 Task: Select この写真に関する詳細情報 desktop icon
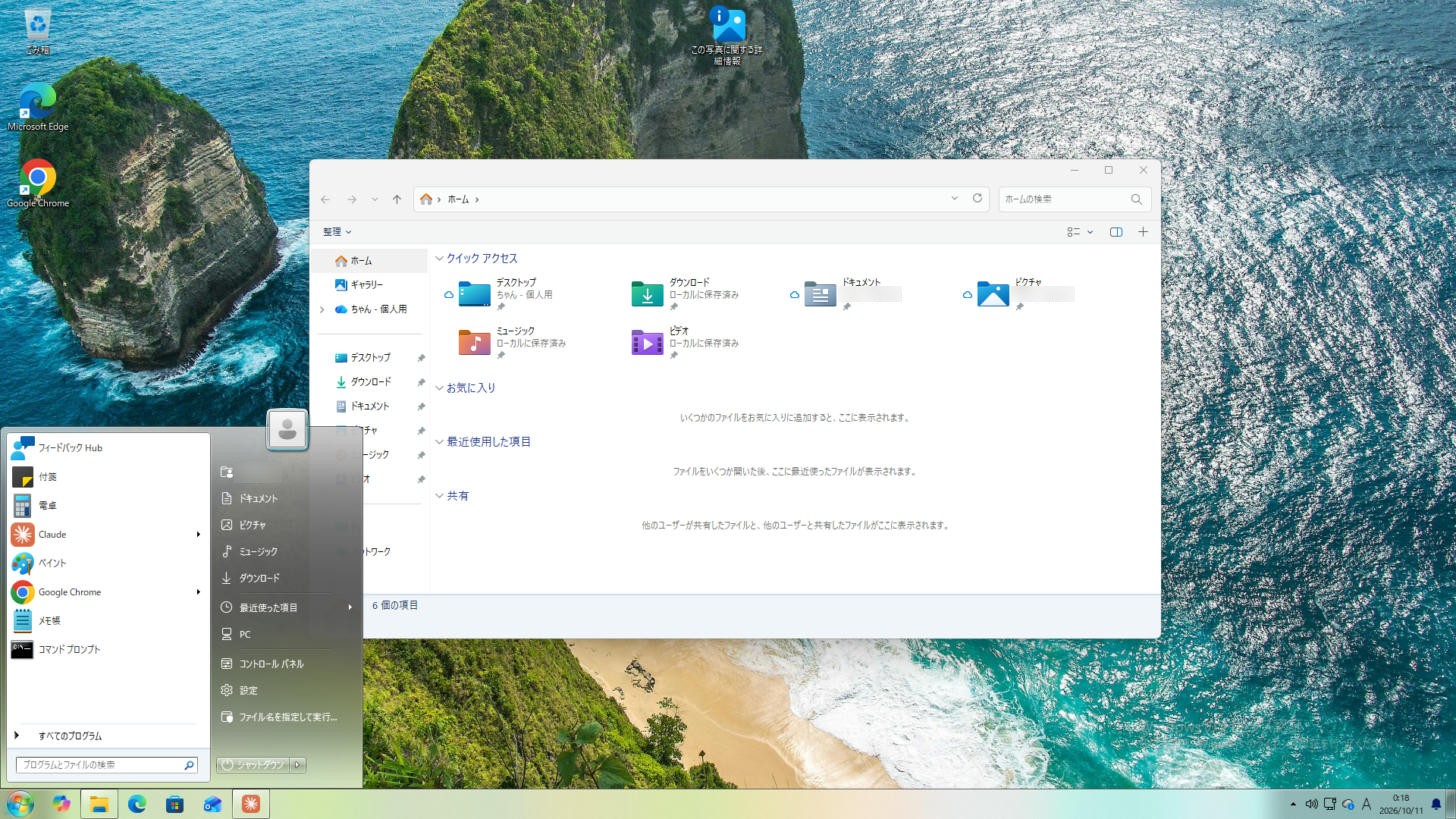pyautogui.click(x=727, y=36)
